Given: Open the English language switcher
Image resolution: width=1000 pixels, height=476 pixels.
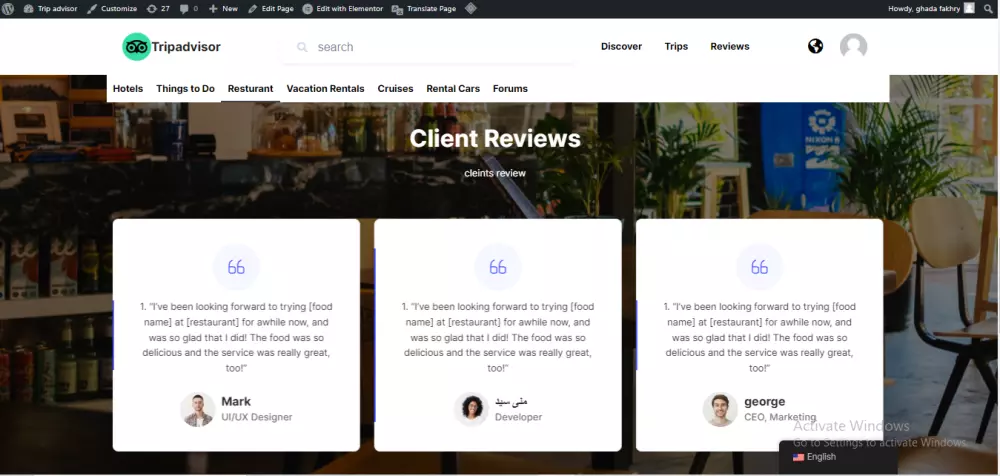Looking at the screenshot, I should point(837,457).
